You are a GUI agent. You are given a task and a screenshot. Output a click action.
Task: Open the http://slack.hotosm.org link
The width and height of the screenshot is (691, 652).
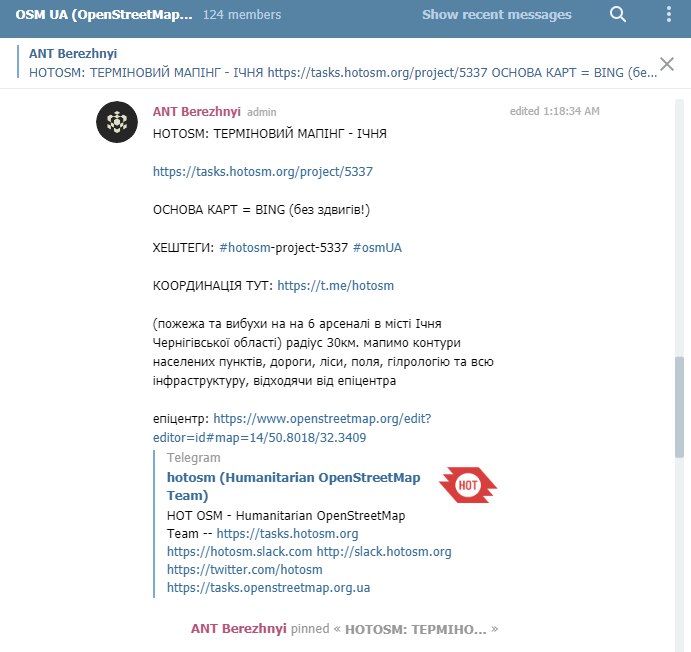click(x=384, y=552)
